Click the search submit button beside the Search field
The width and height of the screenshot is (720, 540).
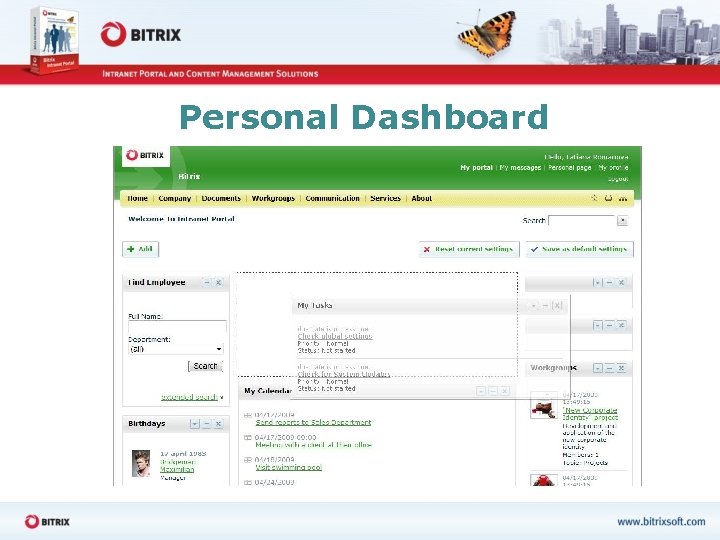[x=622, y=220]
